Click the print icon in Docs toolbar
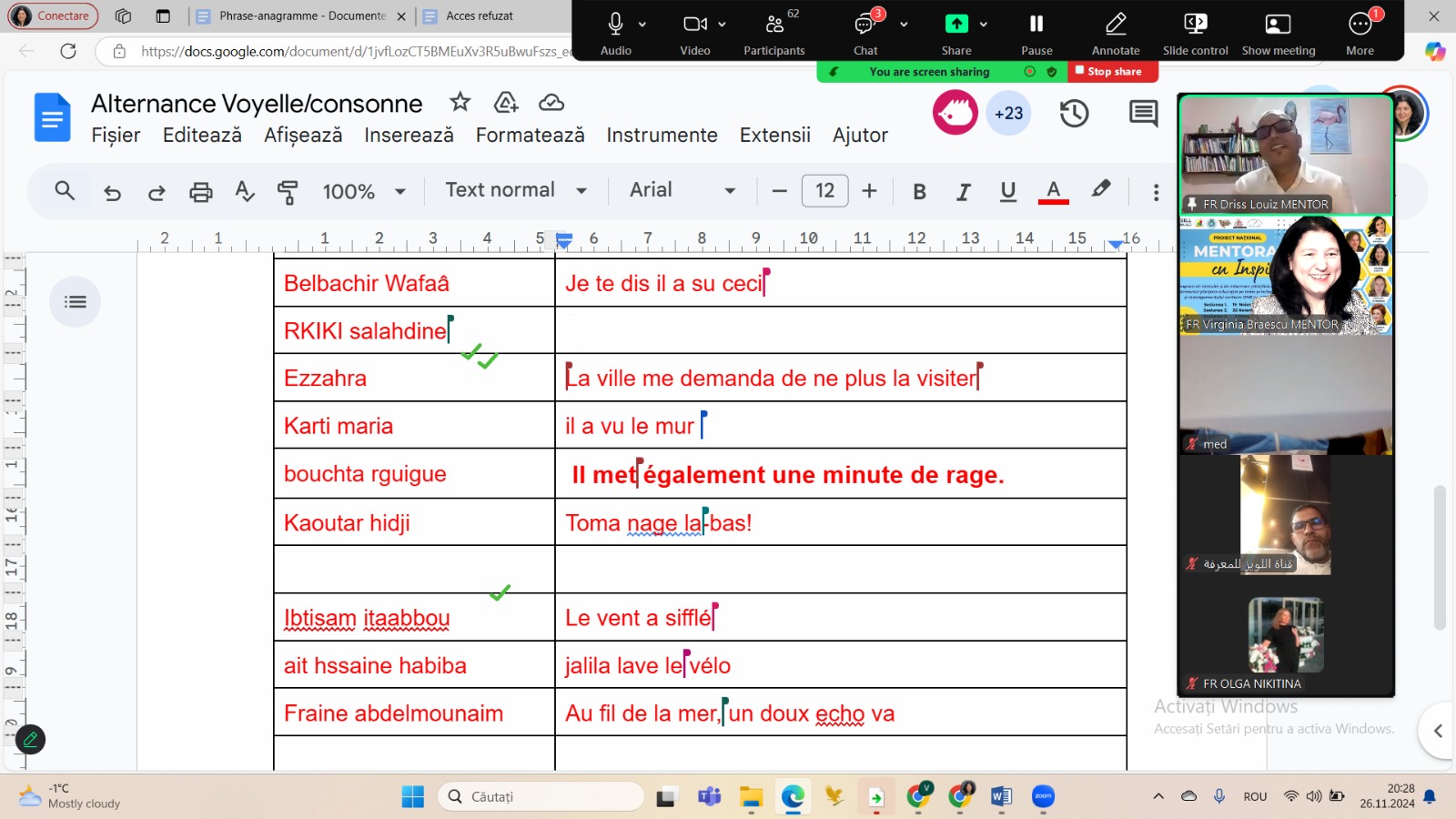 pyautogui.click(x=200, y=191)
